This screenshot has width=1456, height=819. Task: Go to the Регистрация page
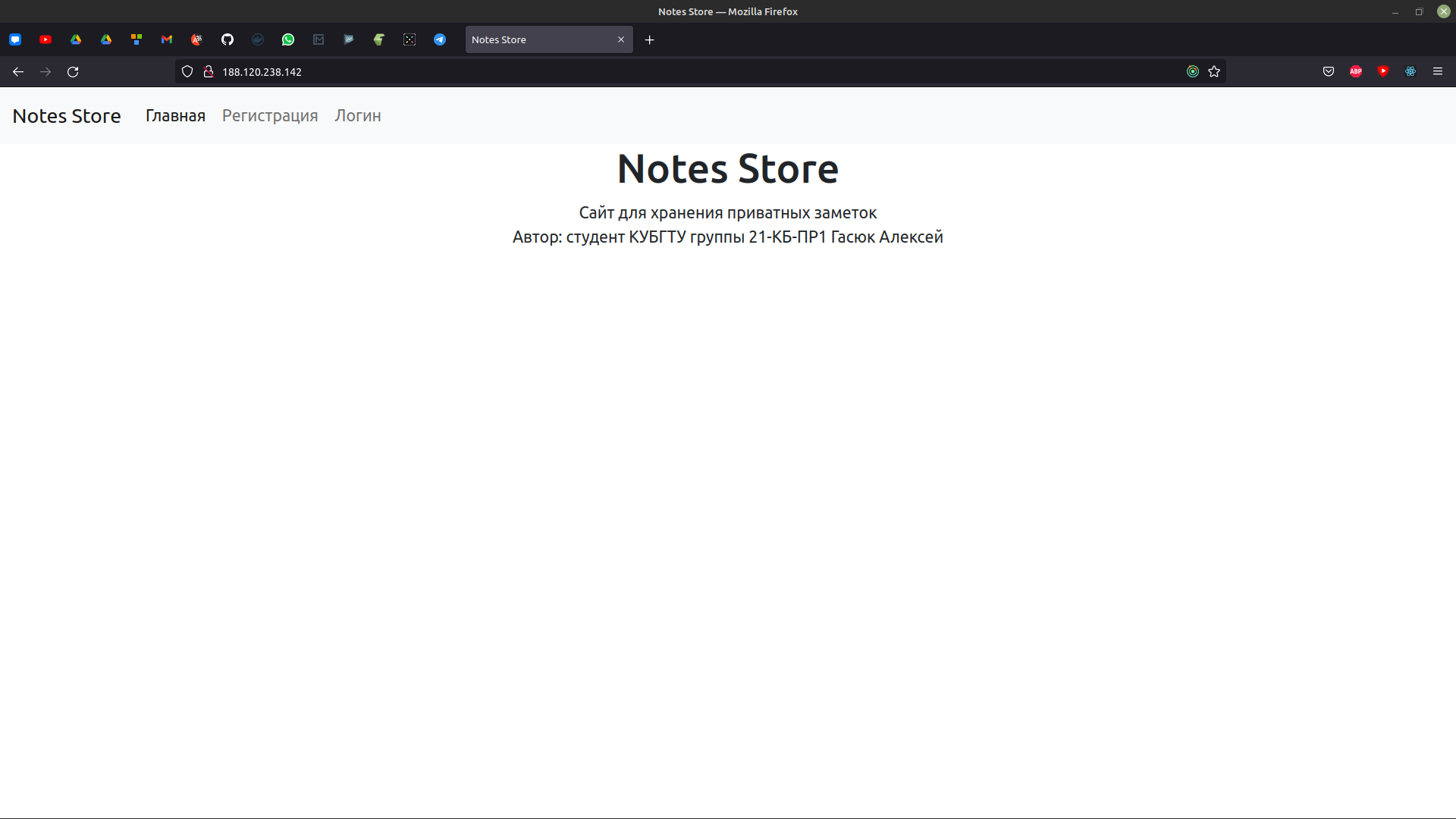270,115
